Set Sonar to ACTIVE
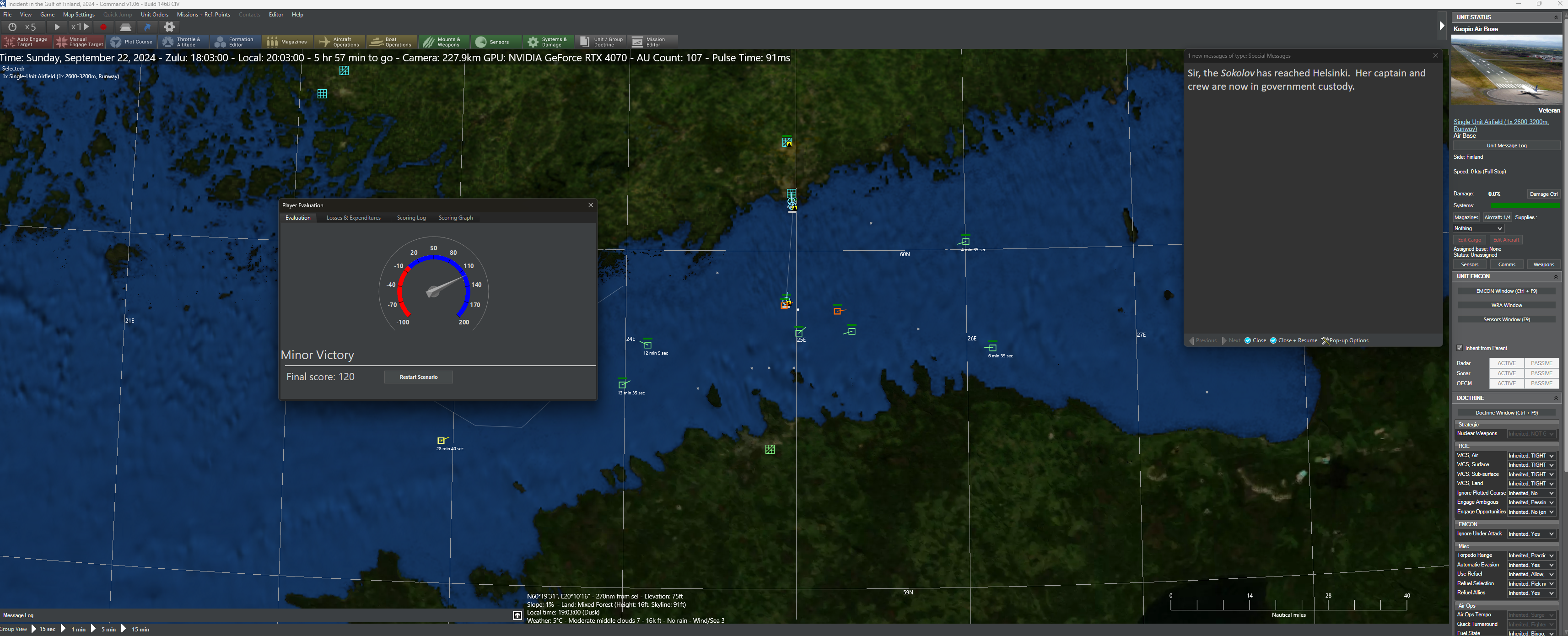 1507,373
